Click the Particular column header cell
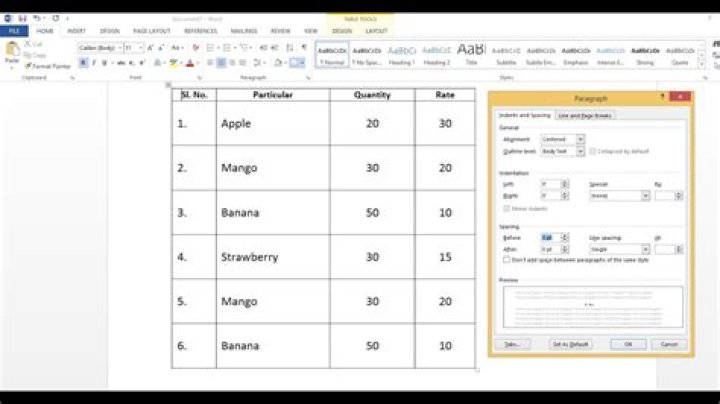The image size is (720, 404). coord(273,95)
